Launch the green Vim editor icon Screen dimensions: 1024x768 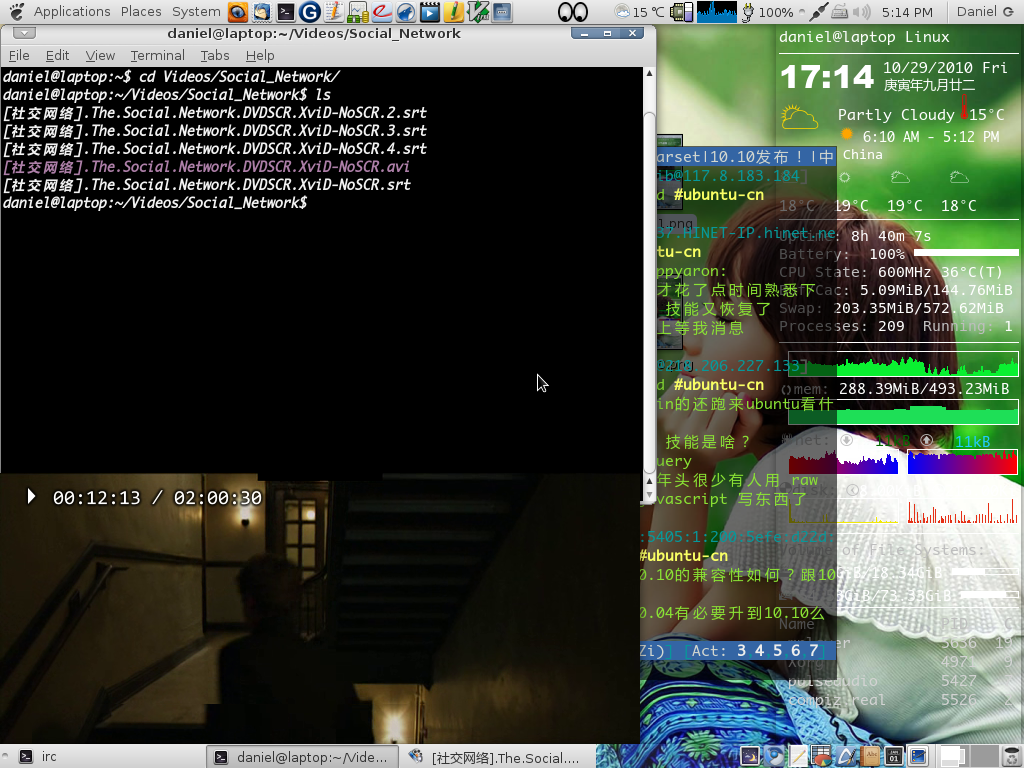(x=478, y=12)
